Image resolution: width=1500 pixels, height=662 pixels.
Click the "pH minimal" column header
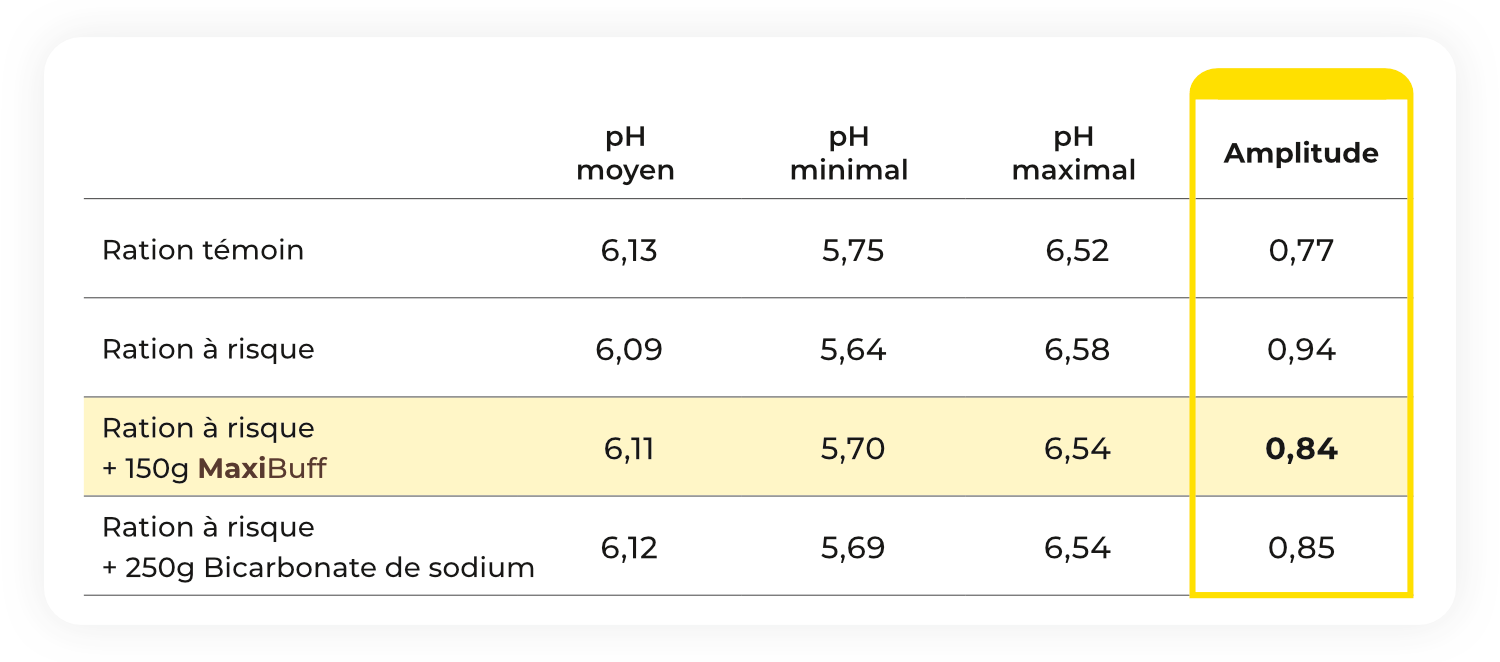(849, 154)
